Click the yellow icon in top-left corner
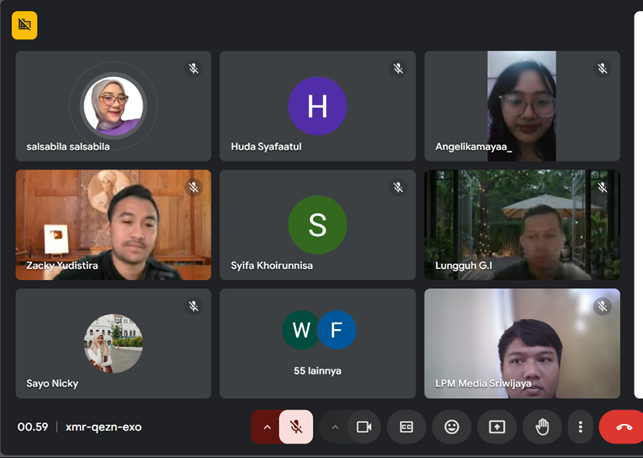 click(24, 25)
